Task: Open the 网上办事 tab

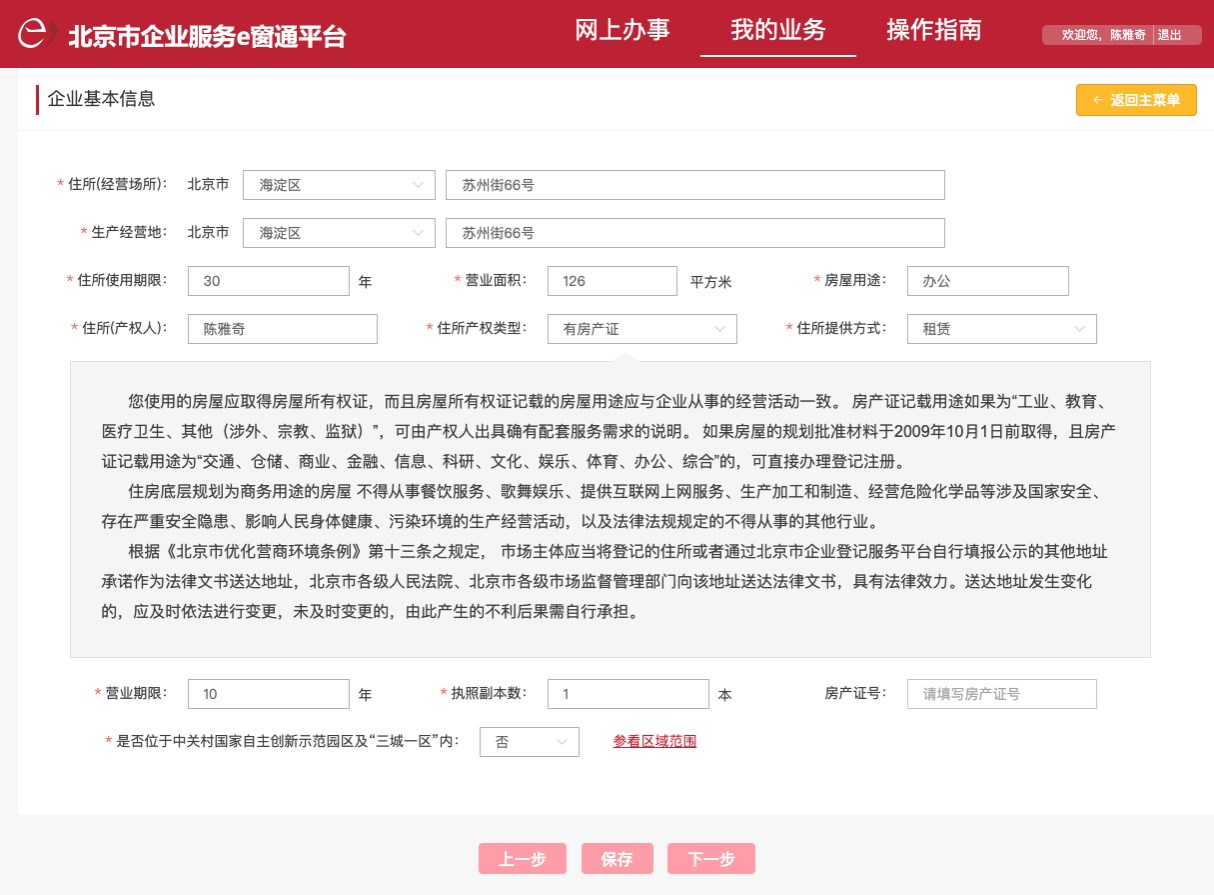Action: [622, 30]
